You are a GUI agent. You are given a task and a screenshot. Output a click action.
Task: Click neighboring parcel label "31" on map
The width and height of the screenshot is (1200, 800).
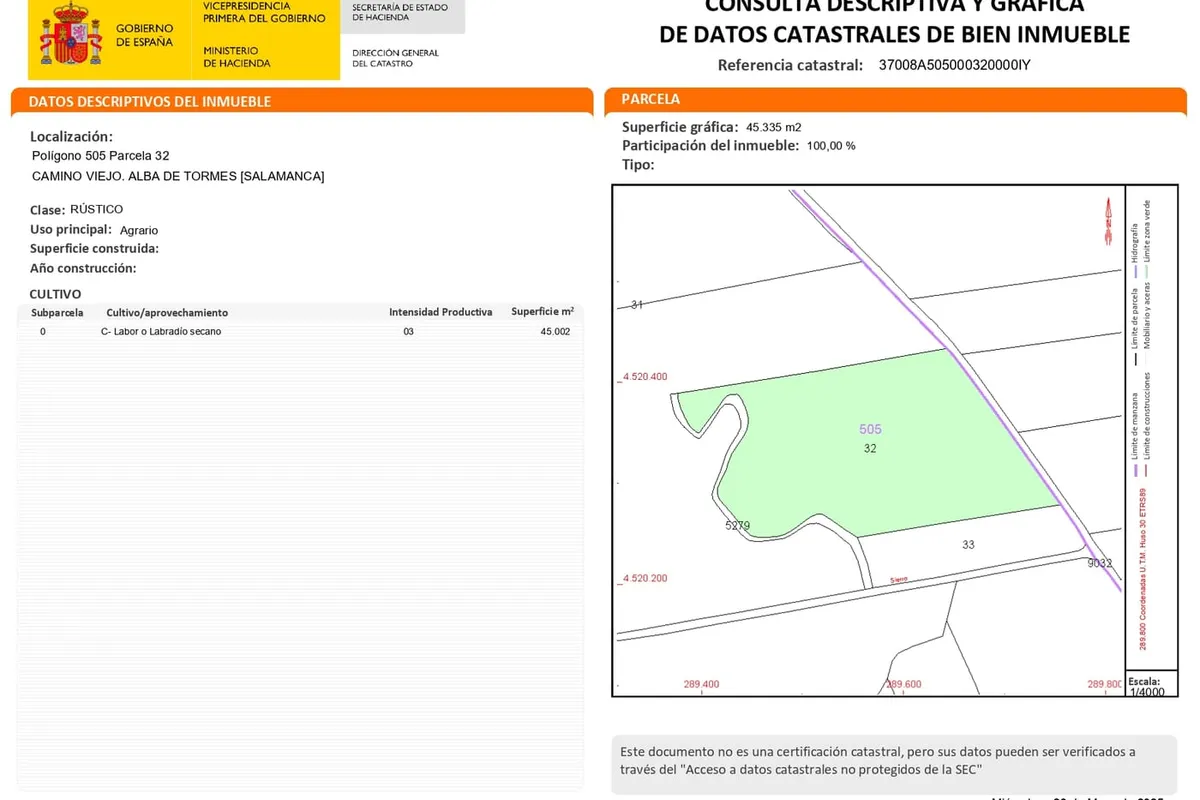click(637, 304)
